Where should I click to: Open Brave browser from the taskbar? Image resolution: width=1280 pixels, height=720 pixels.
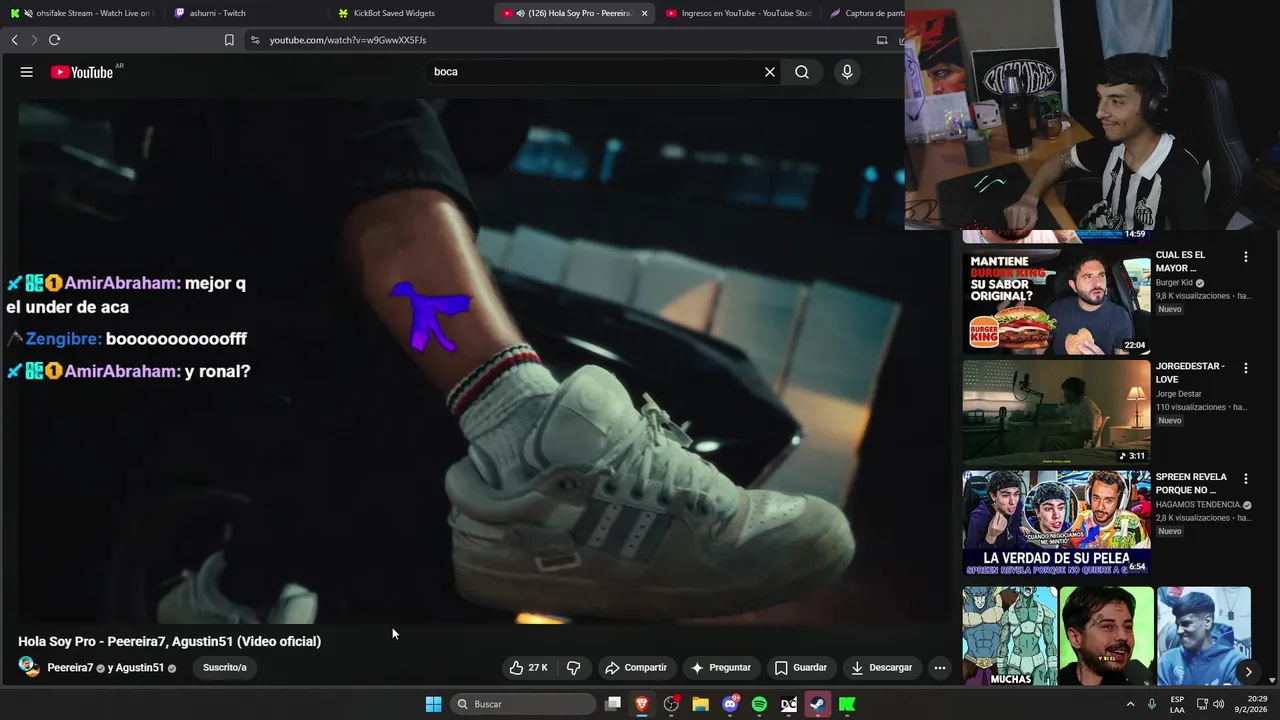(642, 704)
